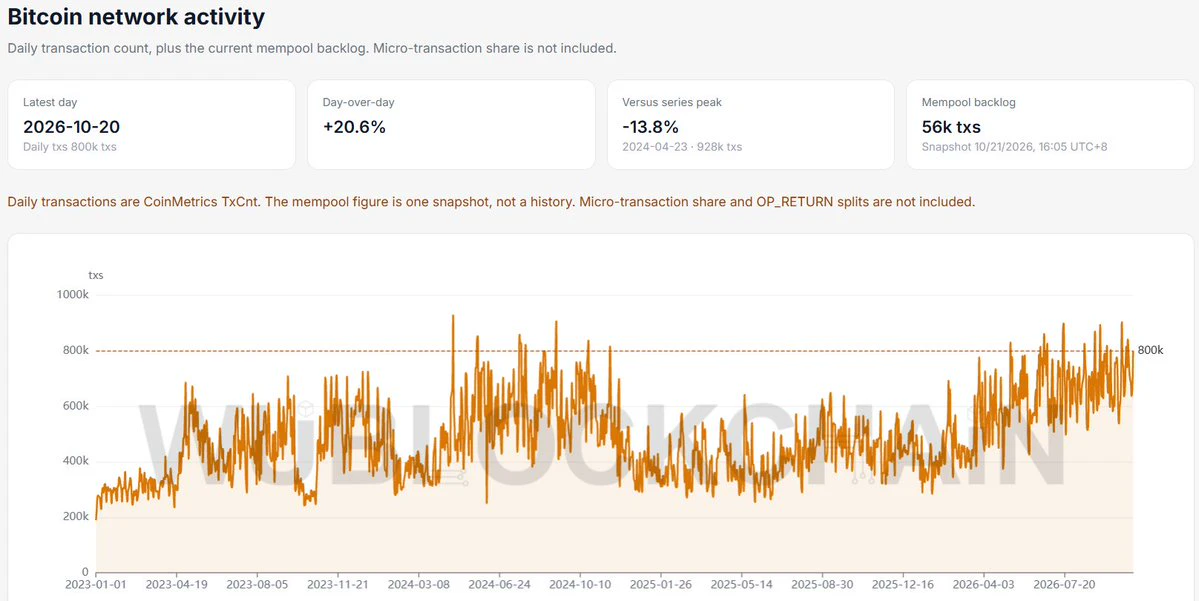This screenshot has width=1199, height=601.
Task: Select the -13.8% value
Action: pos(651,127)
